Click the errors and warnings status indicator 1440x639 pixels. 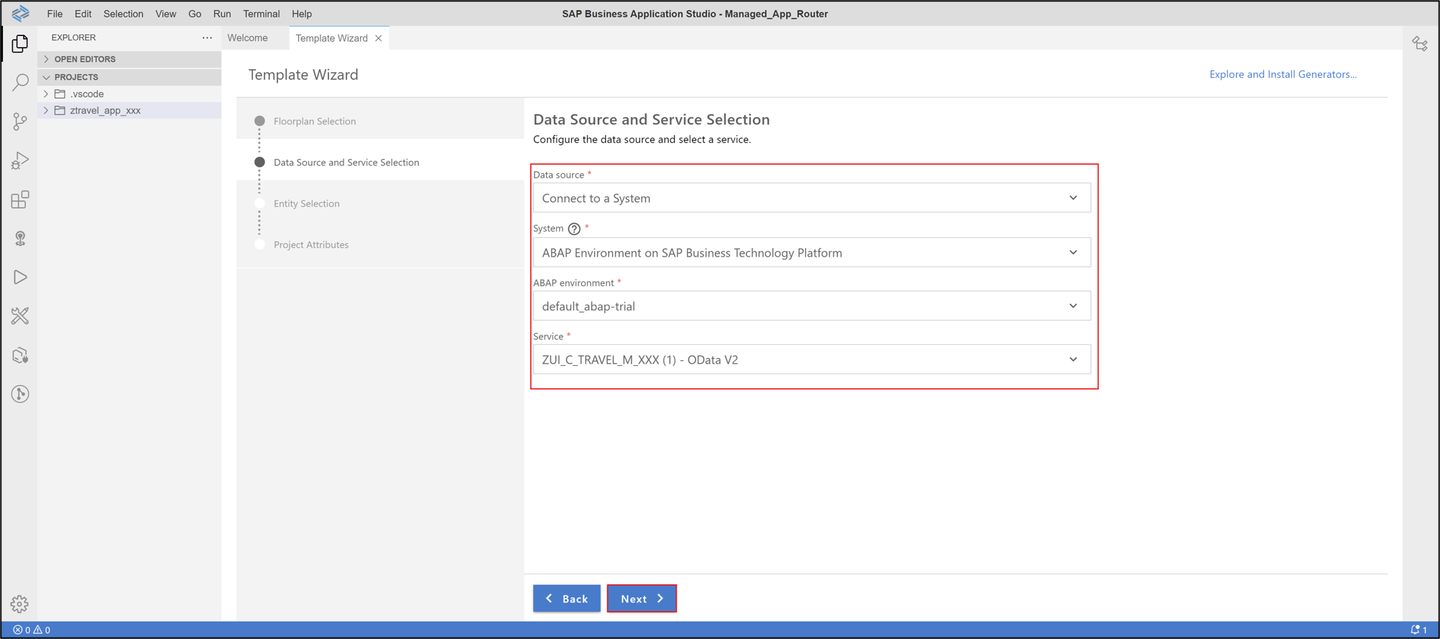coord(31,630)
